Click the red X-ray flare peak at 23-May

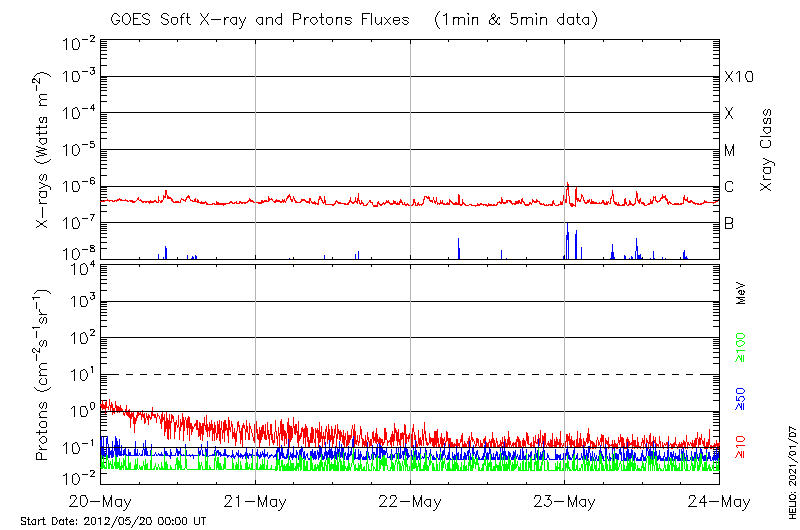(x=568, y=185)
